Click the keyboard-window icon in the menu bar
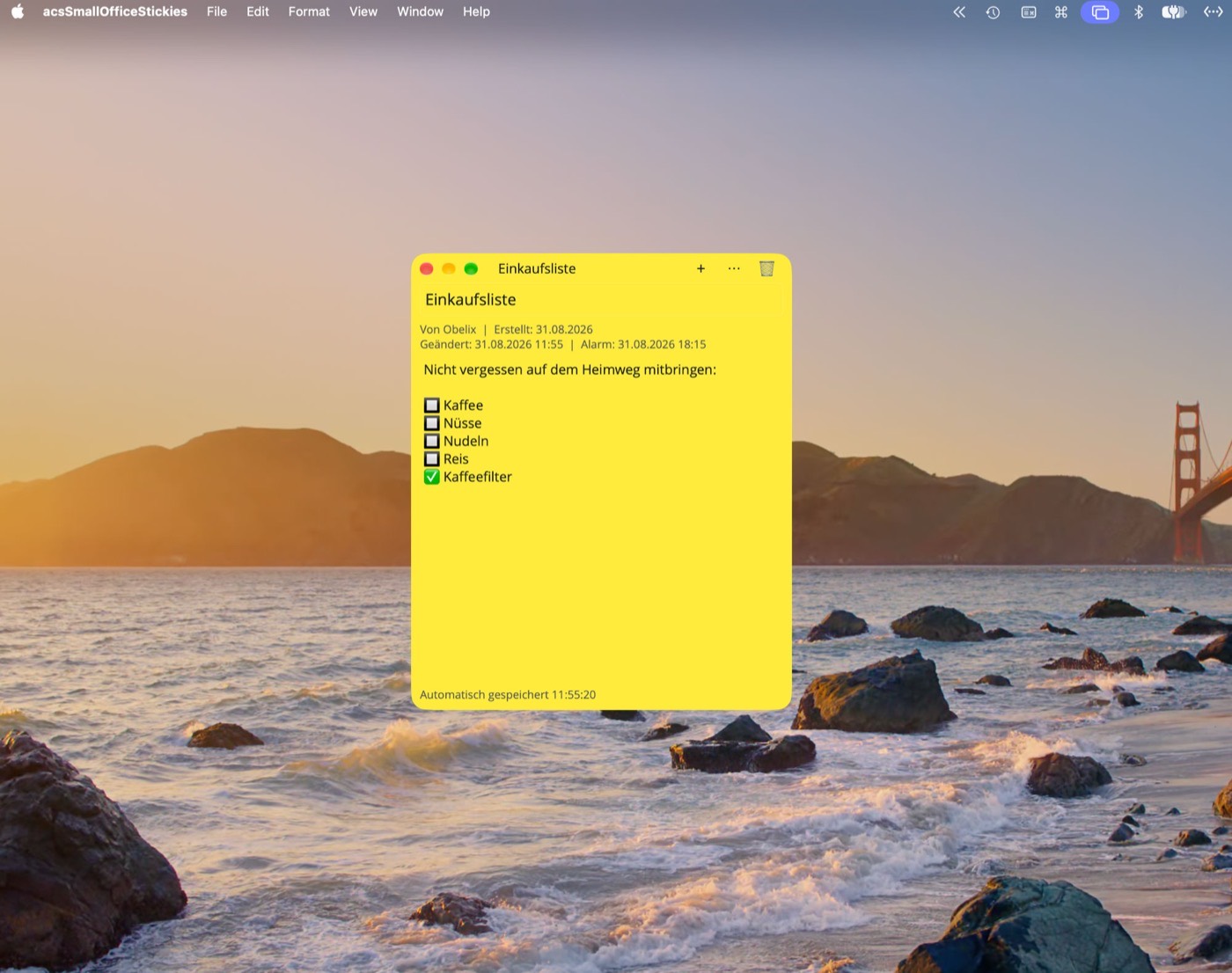Screen dimensions: 1232x973 click(1028, 12)
